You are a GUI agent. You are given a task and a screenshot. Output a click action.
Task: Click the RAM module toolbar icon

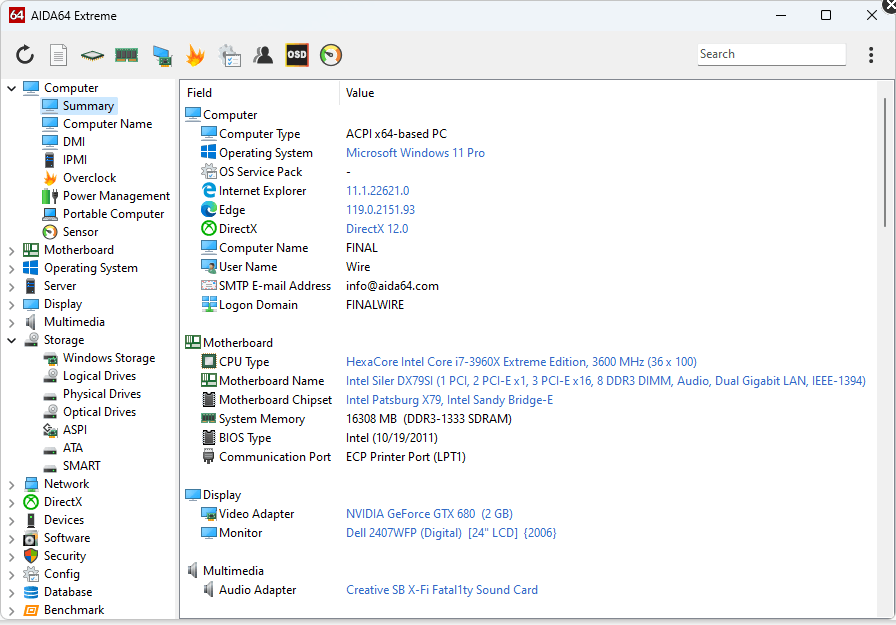[x=126, y=55]
